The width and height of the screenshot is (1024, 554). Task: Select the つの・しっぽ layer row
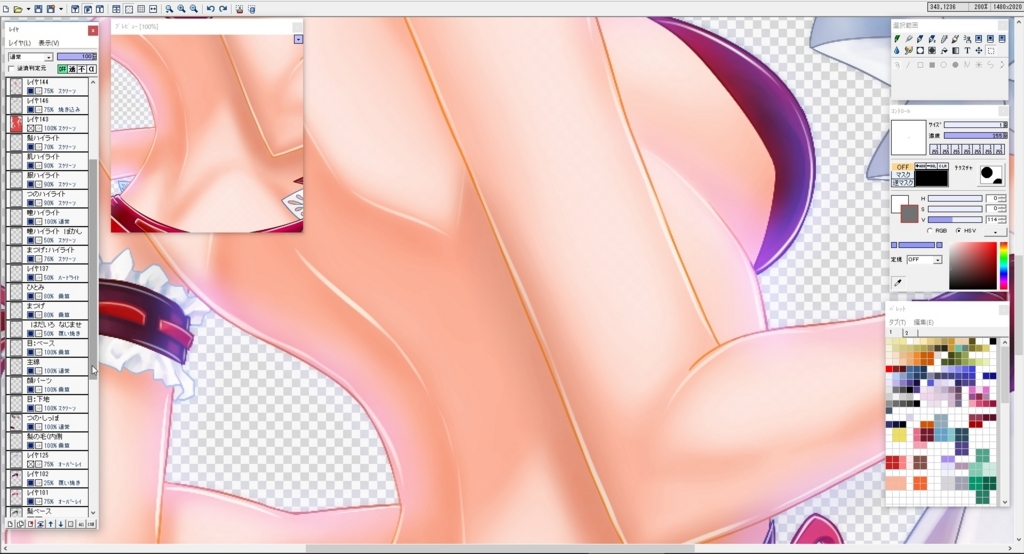point(47,422)
